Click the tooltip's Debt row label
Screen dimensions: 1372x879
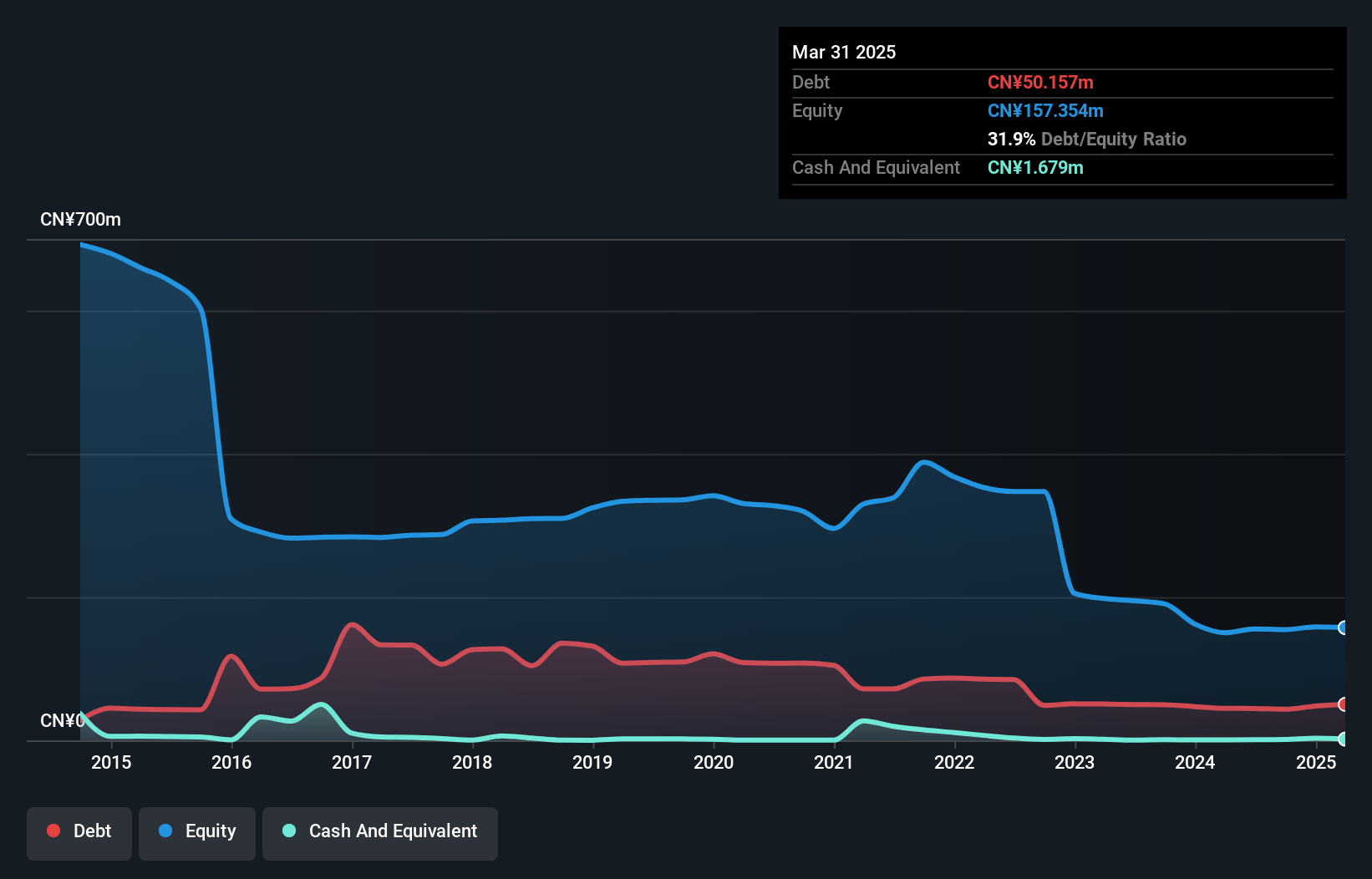(x=810, y=82)
